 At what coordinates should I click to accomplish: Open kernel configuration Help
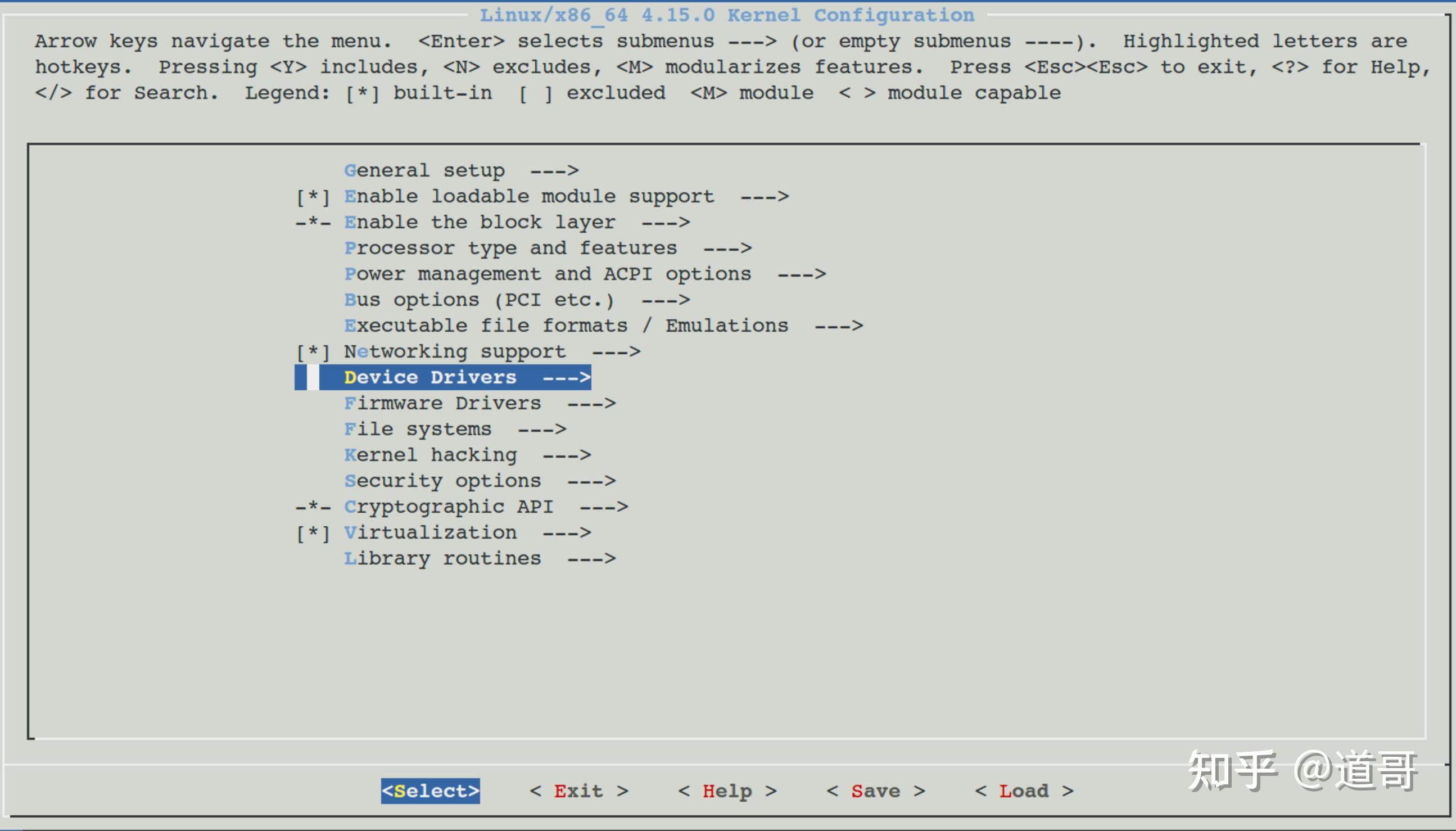(727, 791)
